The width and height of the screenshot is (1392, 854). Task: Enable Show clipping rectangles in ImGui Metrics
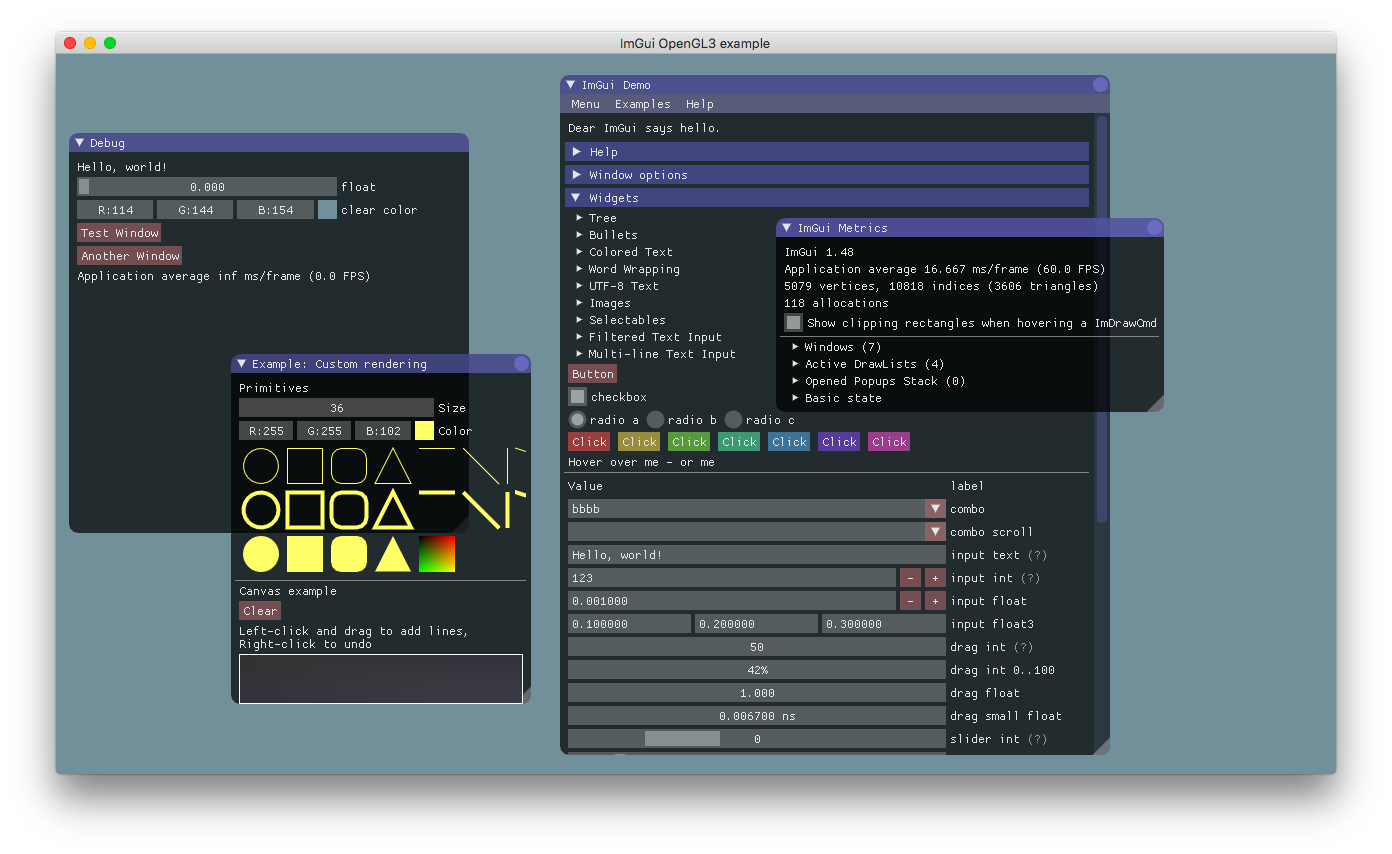[793, 322]
